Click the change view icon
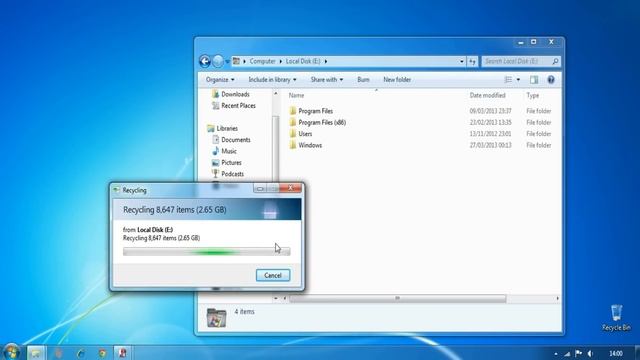Screen dimensions: 640x360 508,80
